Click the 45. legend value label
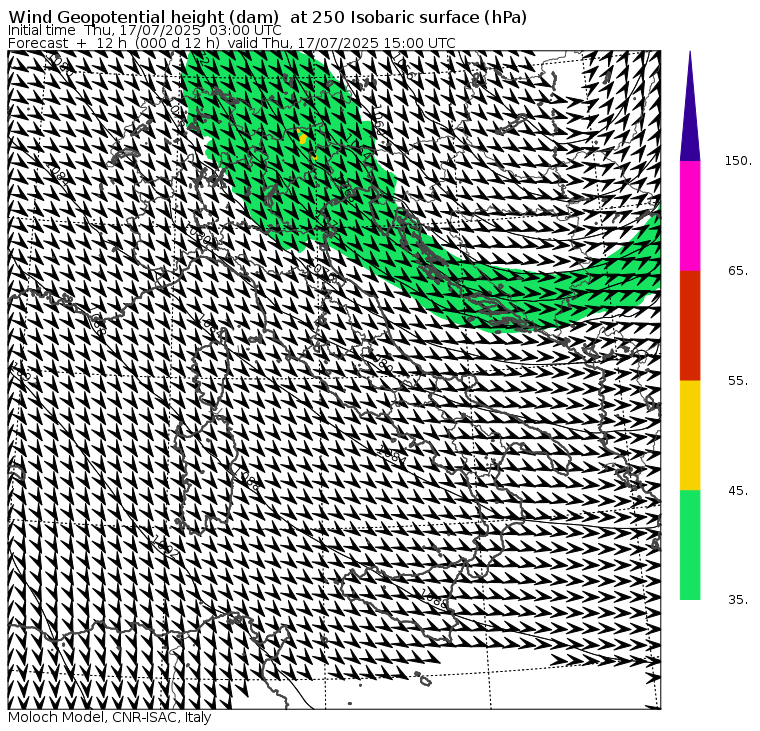 click(x=738, y=491)
